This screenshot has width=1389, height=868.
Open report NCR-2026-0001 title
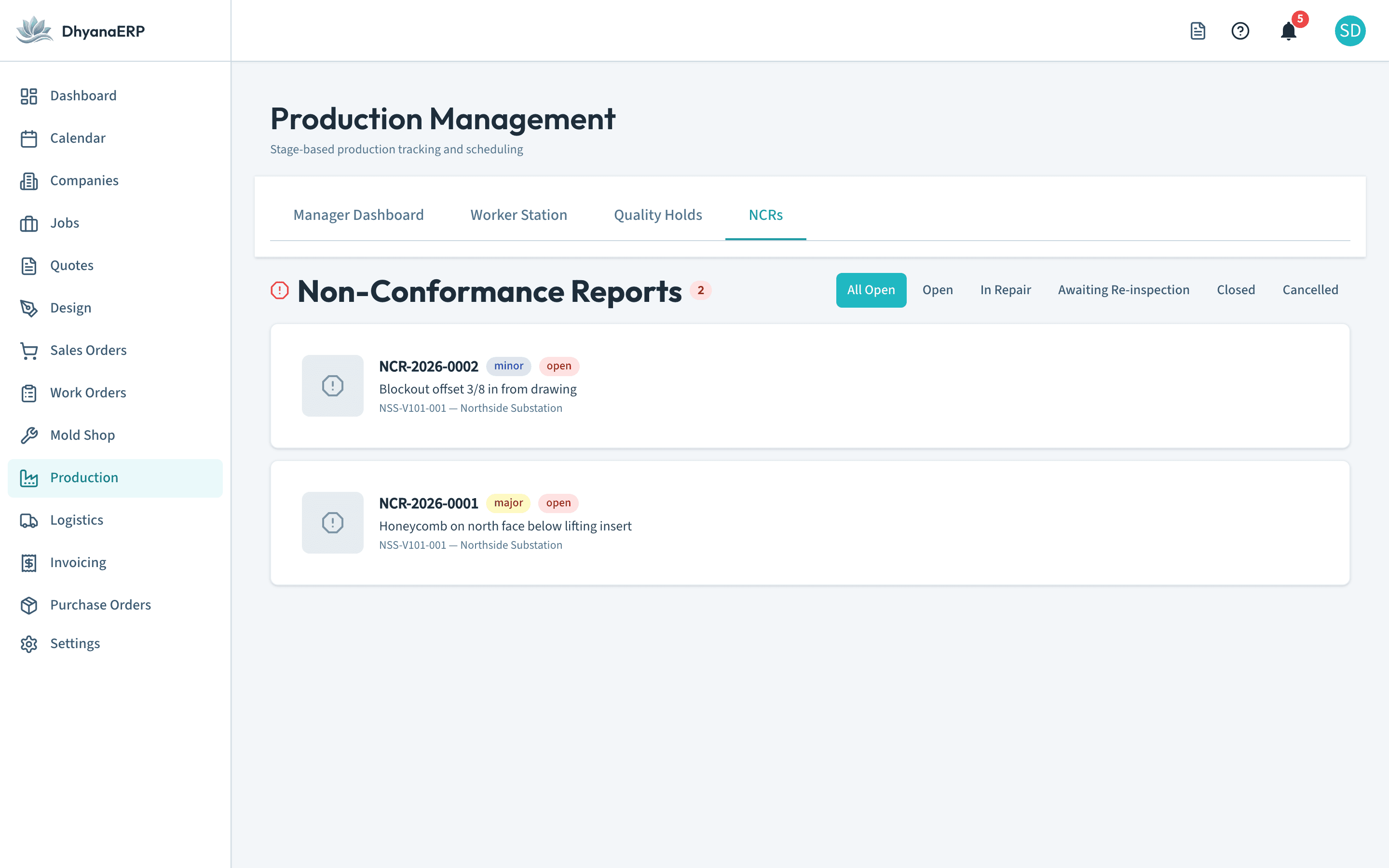[x=428, y=503]
